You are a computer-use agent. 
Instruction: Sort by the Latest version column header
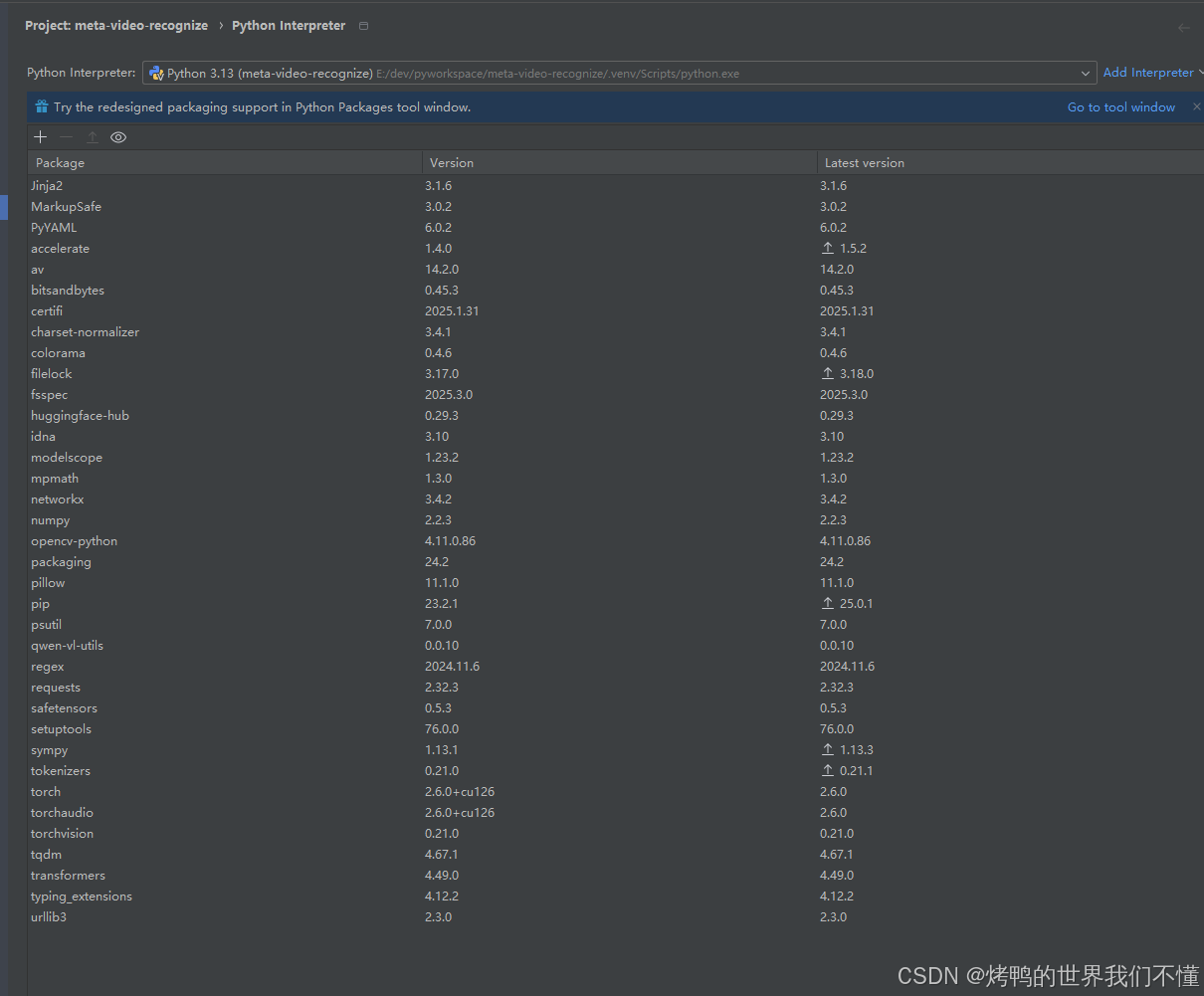pyautogui.click(x=1010, y=162)
